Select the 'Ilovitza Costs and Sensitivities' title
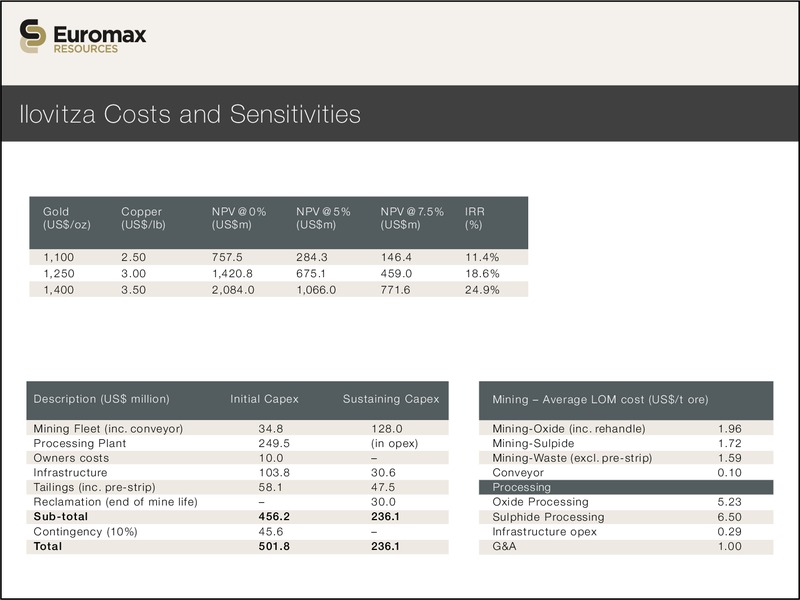Screen dimensions: 800x600 (x=190, y=114)
